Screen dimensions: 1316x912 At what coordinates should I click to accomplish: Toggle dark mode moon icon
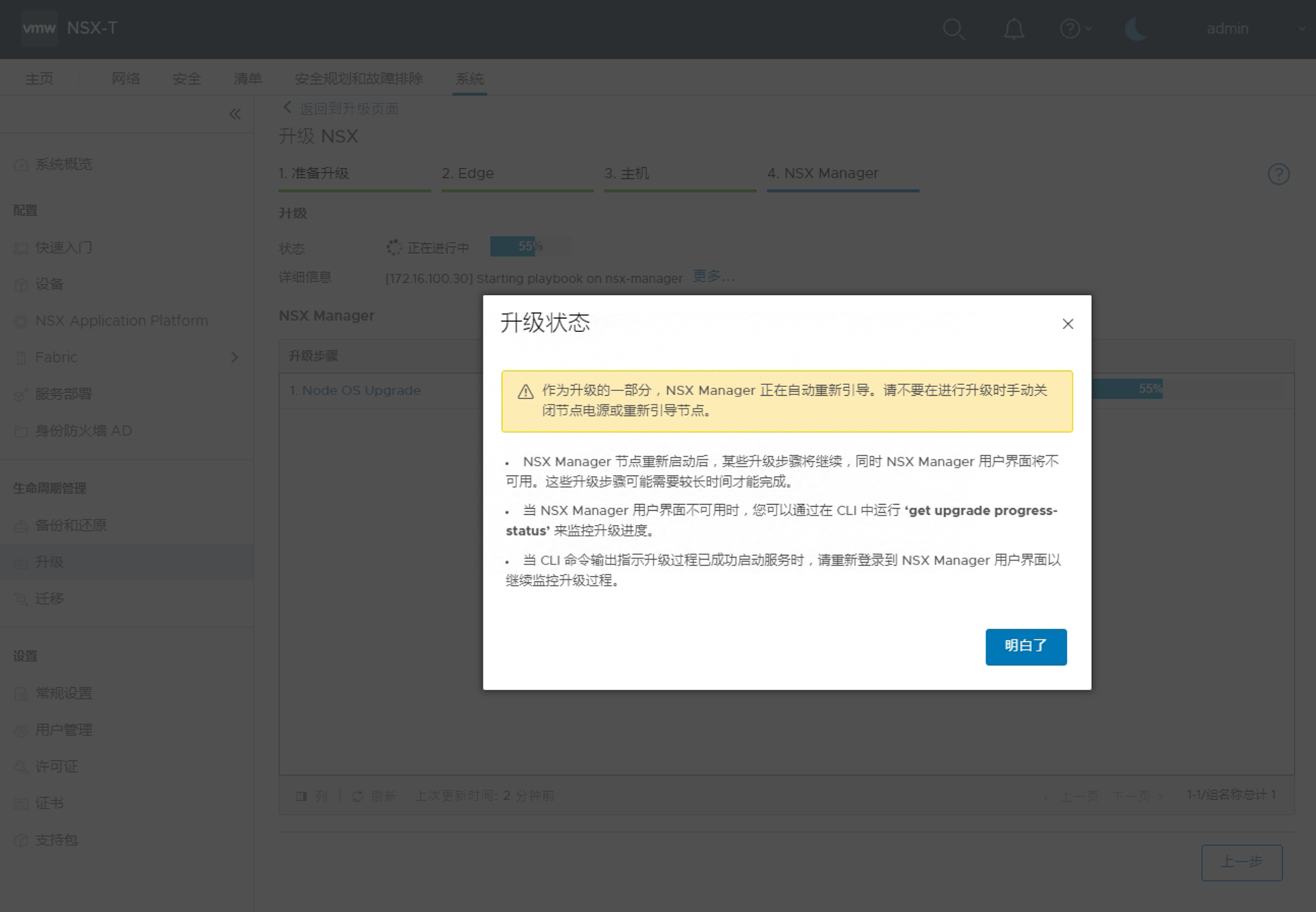click(1135, 29)
